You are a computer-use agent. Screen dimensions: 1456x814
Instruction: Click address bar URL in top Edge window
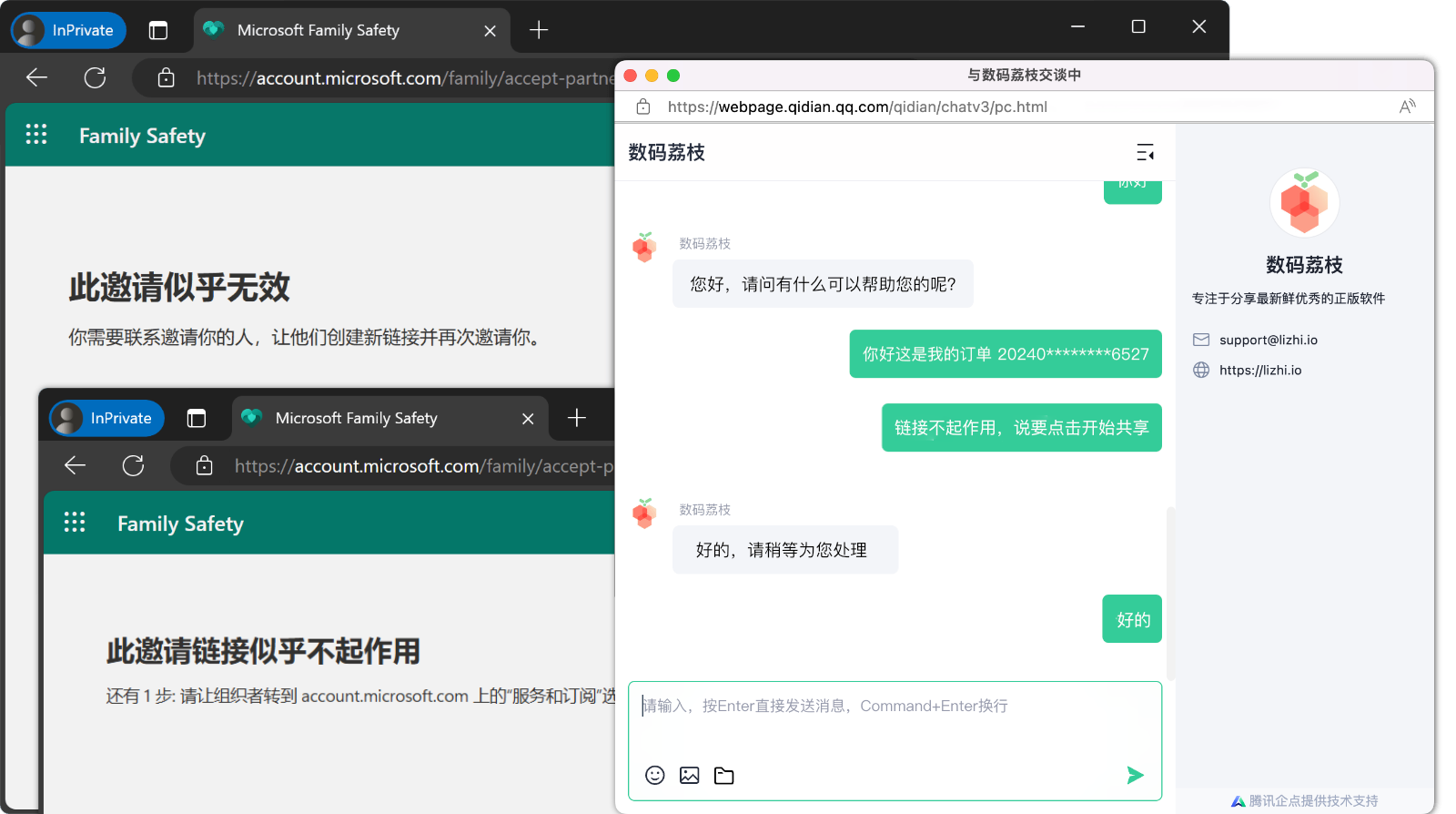pos(405,78)
